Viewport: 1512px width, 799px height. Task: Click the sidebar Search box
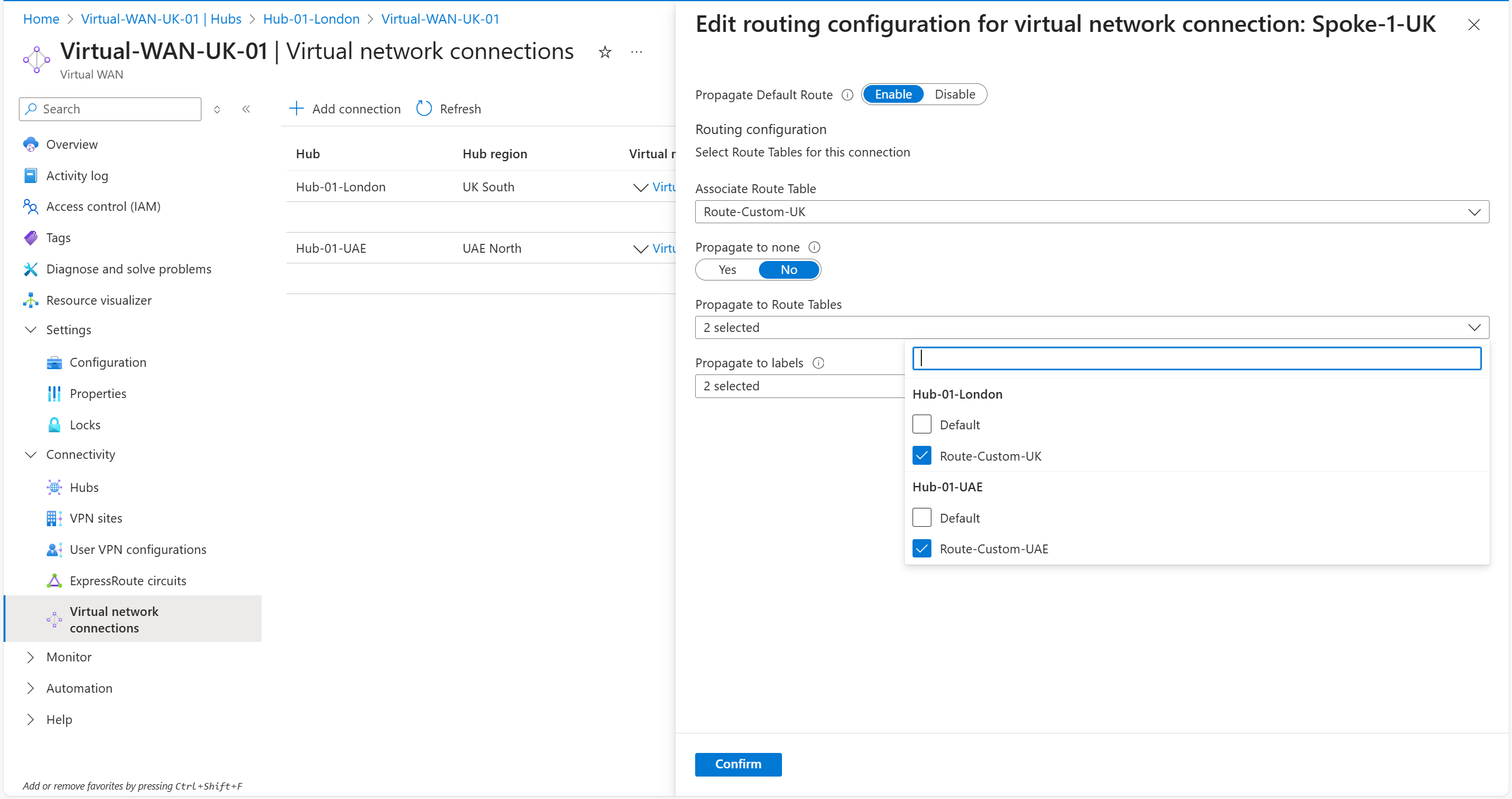(x=110, y=109)
